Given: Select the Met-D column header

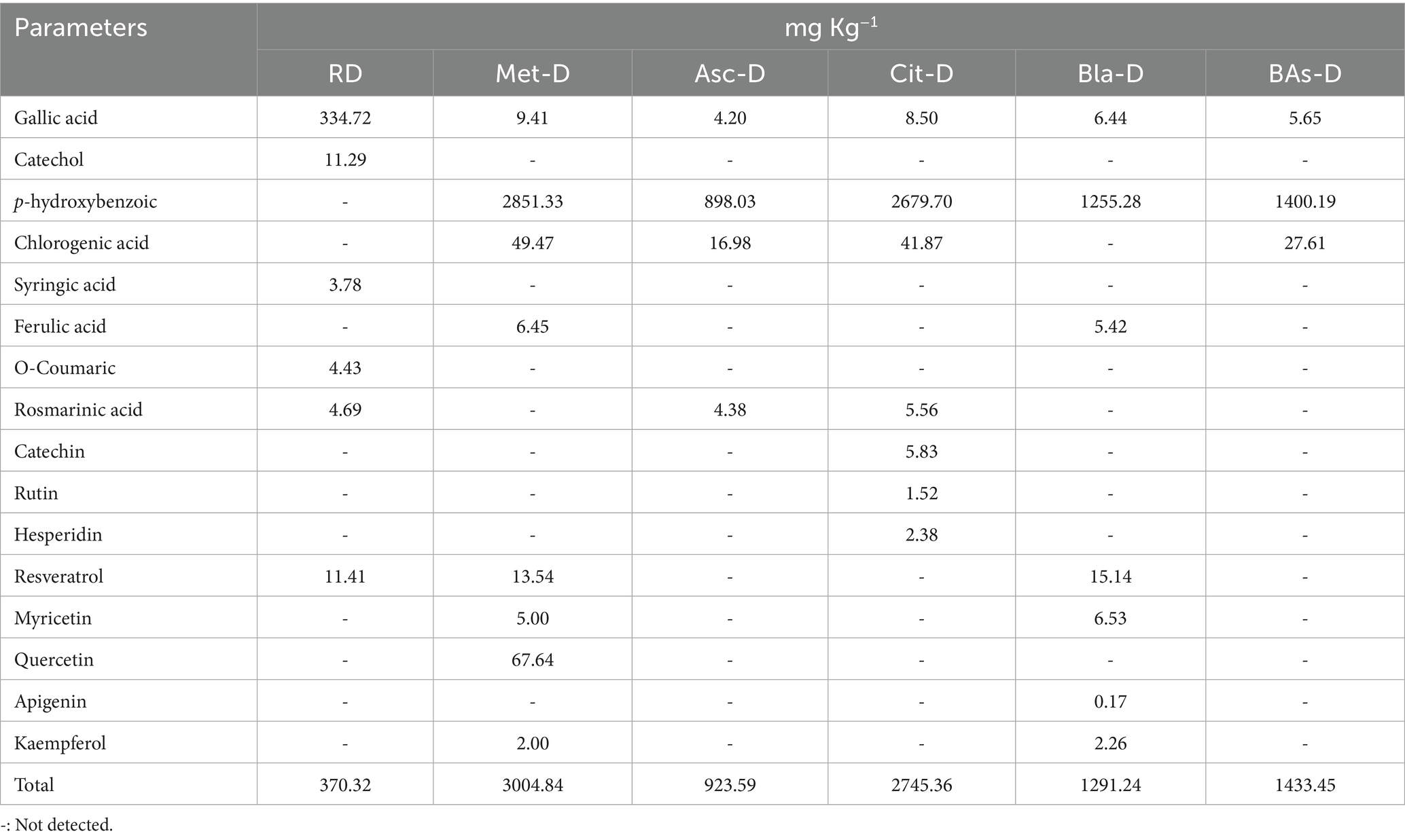Looking at the screenshot, I should 533,73.
